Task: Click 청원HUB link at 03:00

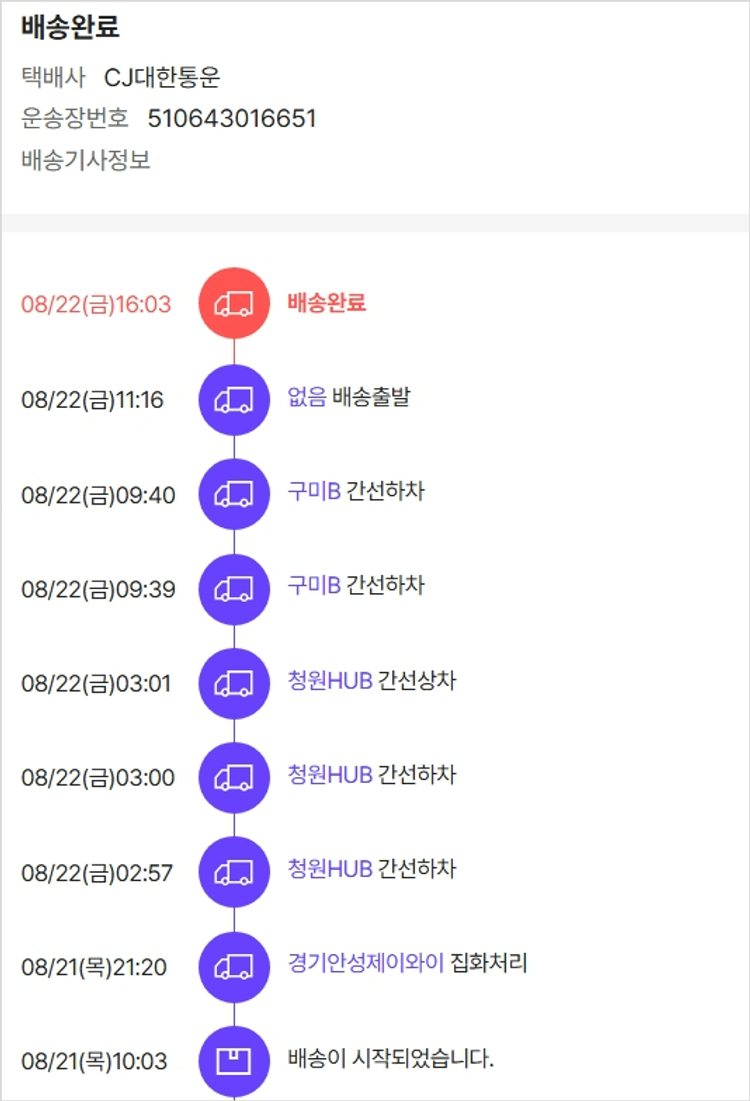Action: tap(330, 775)
